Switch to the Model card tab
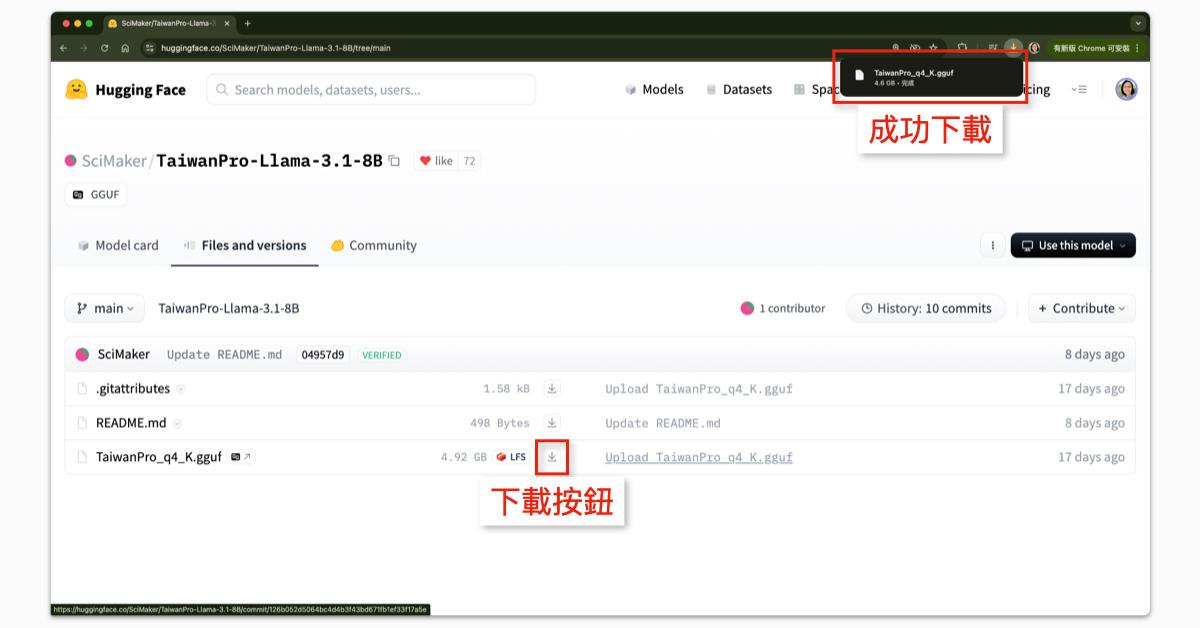The height and width of the screenshot is (628, 1200). click(x=118, y=245)
